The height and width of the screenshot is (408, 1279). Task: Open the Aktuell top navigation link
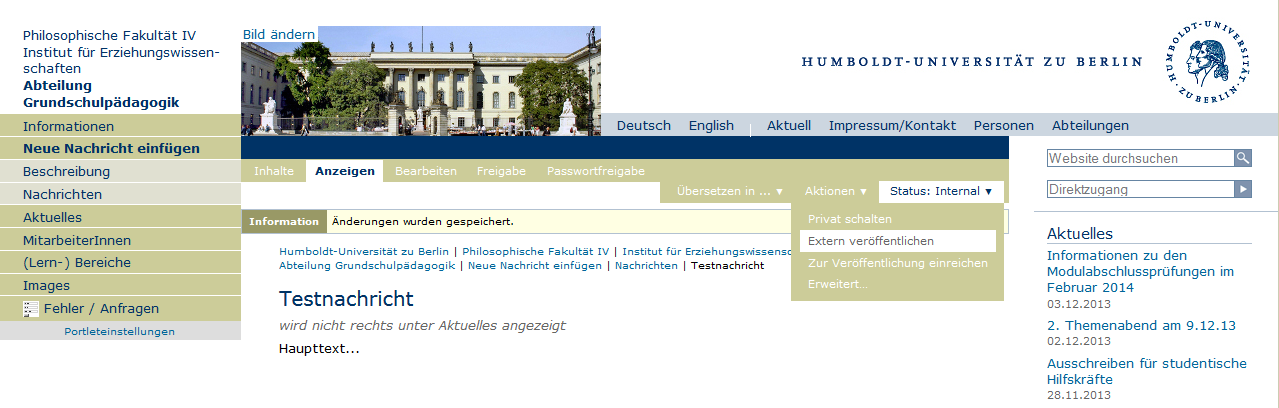789,125
